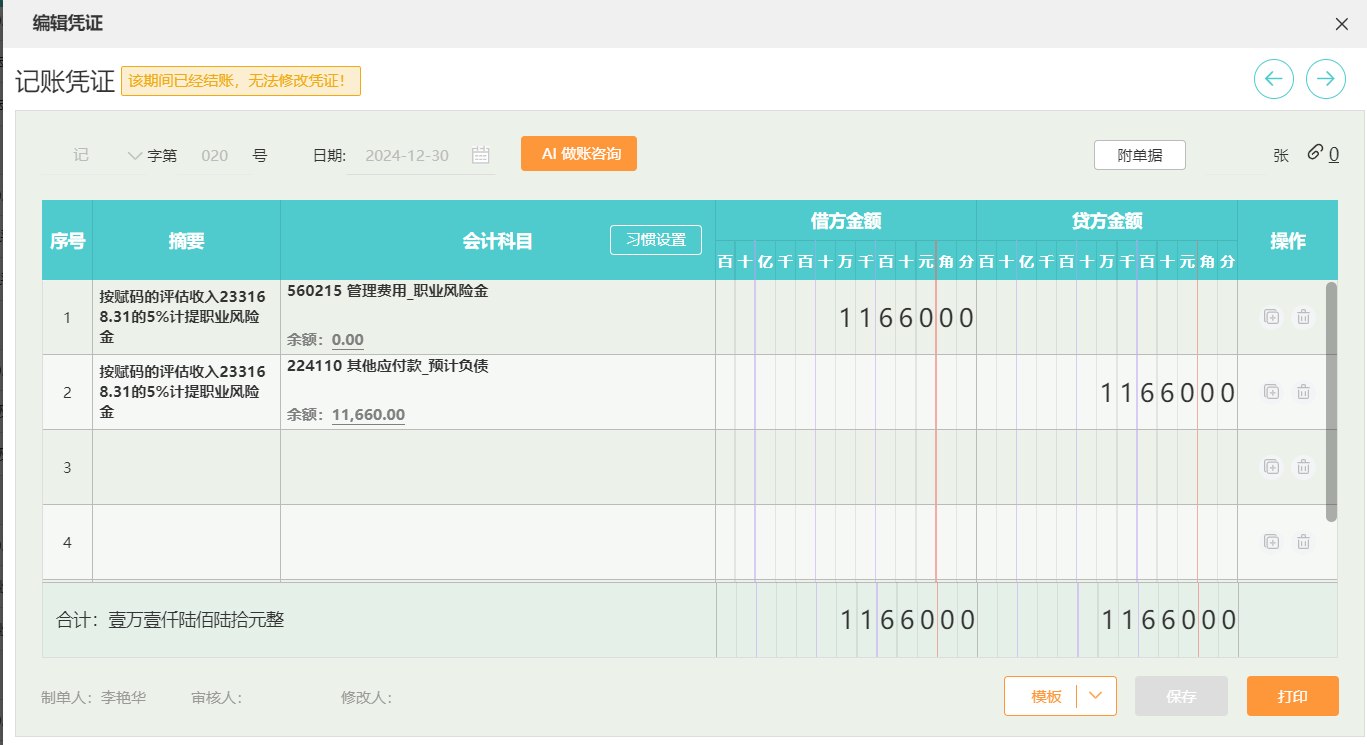This screenshot has width=1367, height=745.
Task: Click the 11,660.00 balance link
Action: tap(368, 415)
